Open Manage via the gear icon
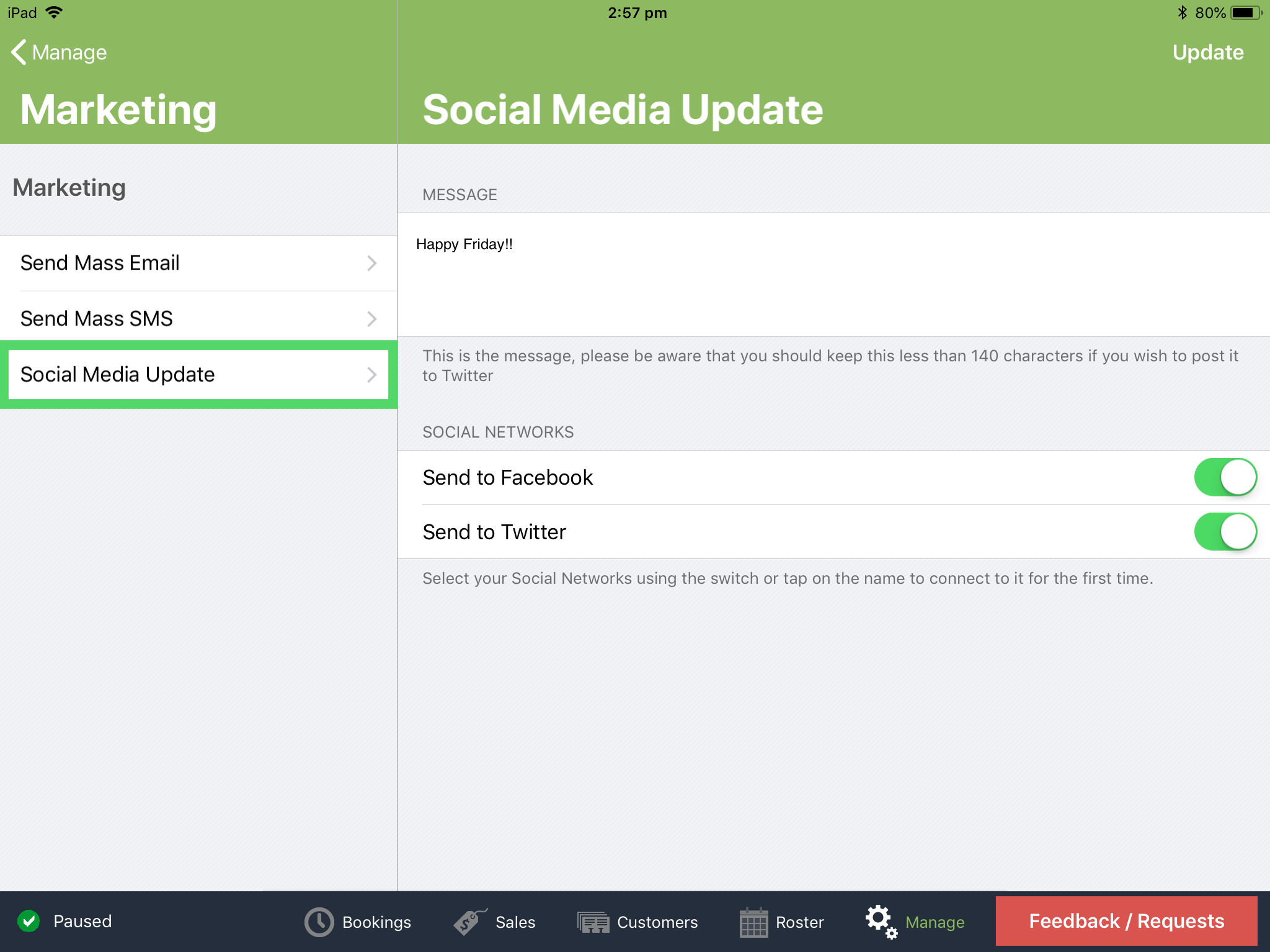 point(881,922)
